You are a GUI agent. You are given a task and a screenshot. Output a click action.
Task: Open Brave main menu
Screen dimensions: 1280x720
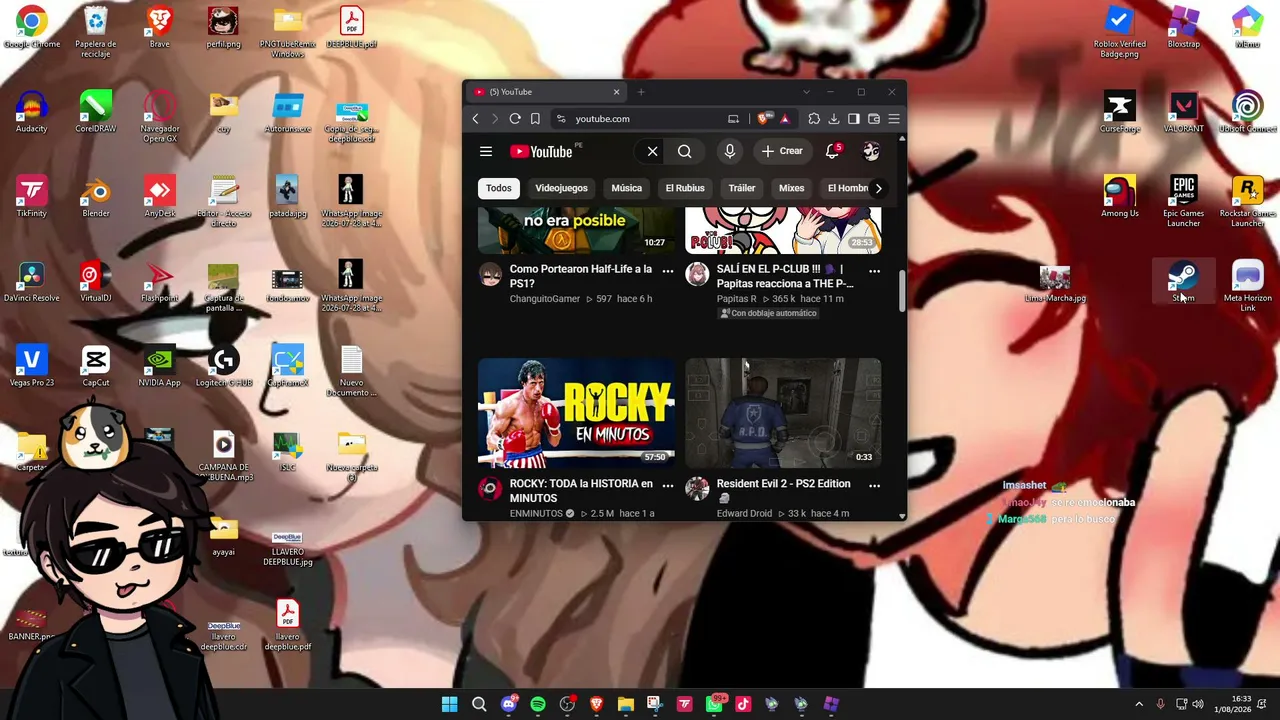pyautogui.click(x=894, y=119)
